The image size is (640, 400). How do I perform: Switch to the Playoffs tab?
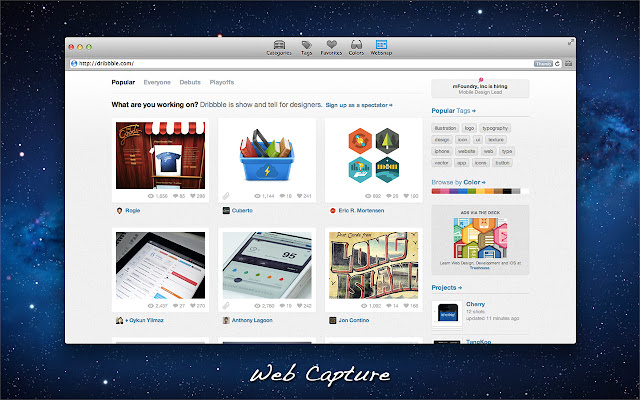222,82
